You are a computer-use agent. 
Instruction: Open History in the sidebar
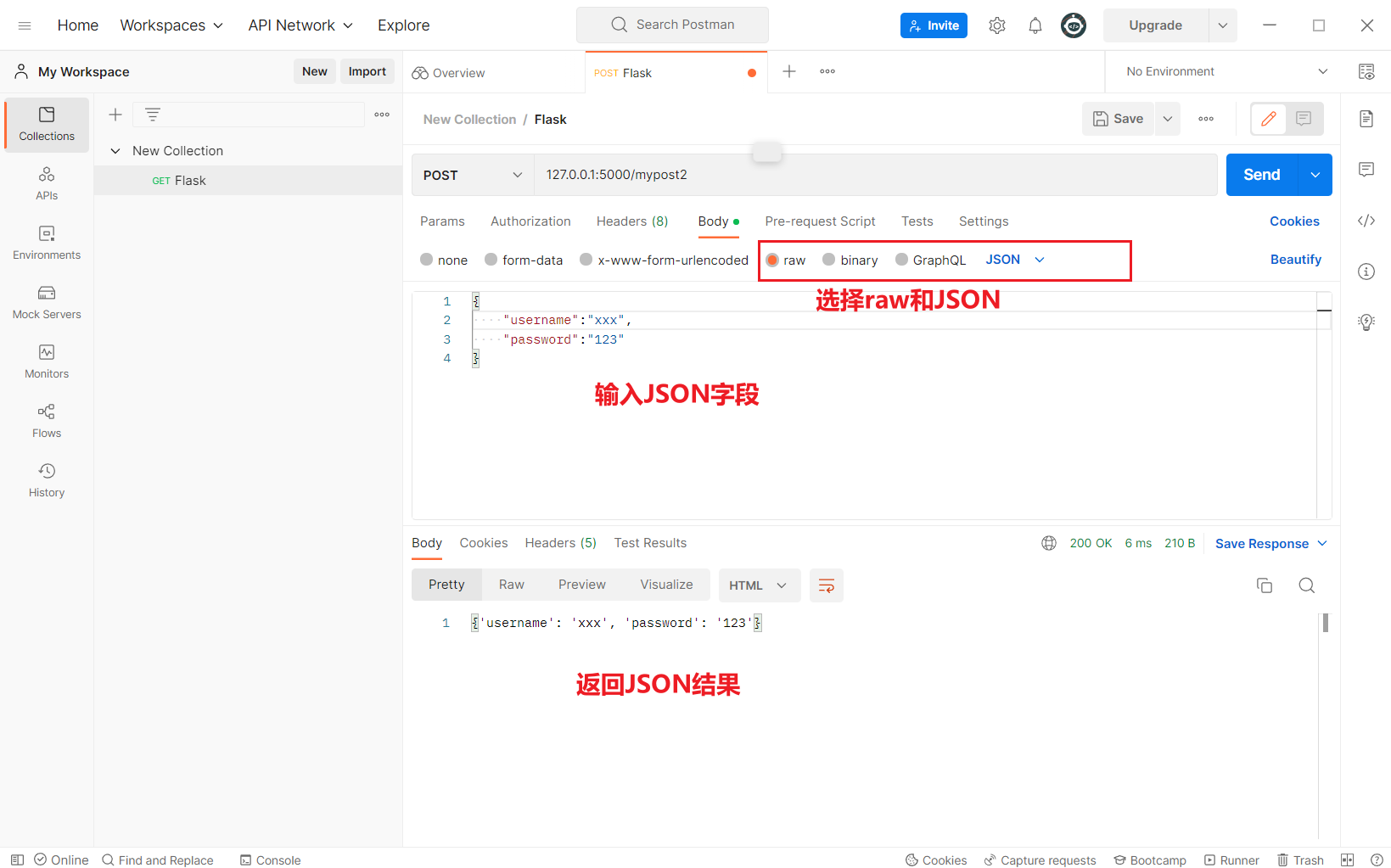47,481
